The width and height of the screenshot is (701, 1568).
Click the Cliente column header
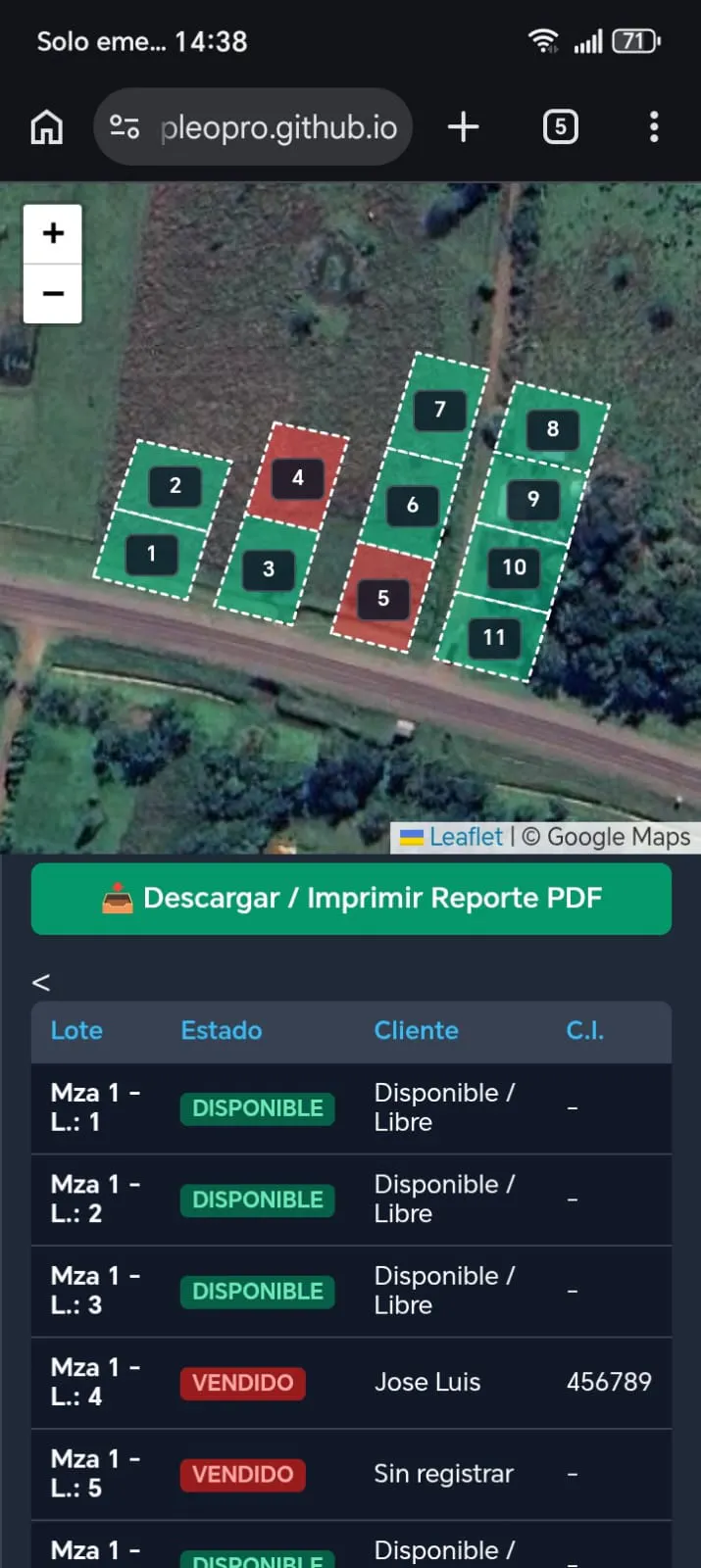(x=416, y=1031)
